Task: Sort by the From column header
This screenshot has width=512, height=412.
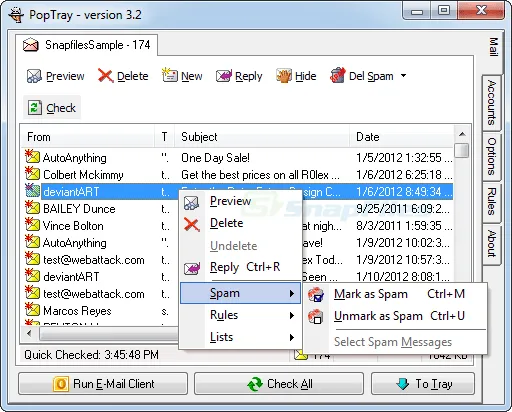Action: click(x=88, y=137)
